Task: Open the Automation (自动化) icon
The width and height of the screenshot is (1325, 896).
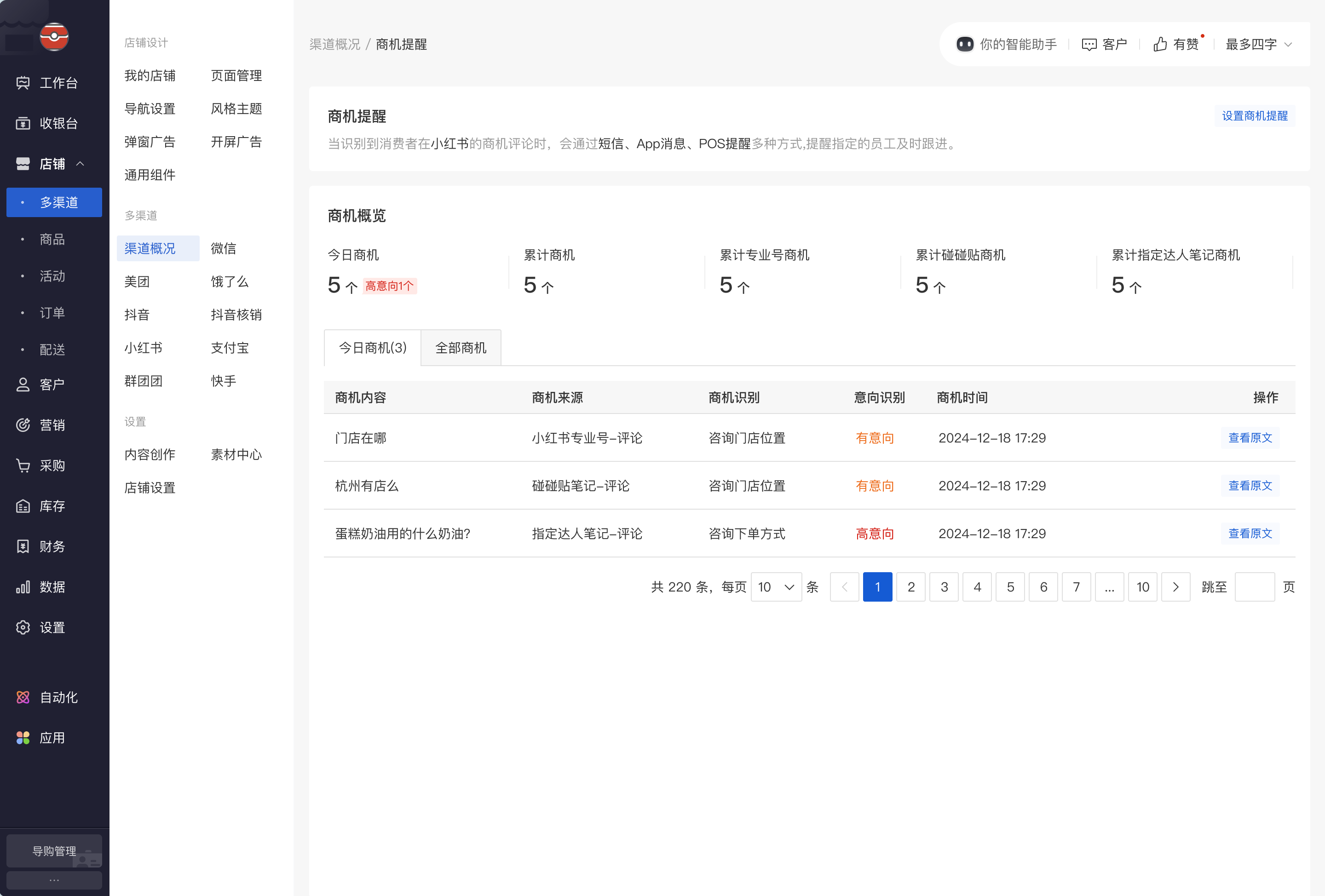Action: [x=23, y=698]
